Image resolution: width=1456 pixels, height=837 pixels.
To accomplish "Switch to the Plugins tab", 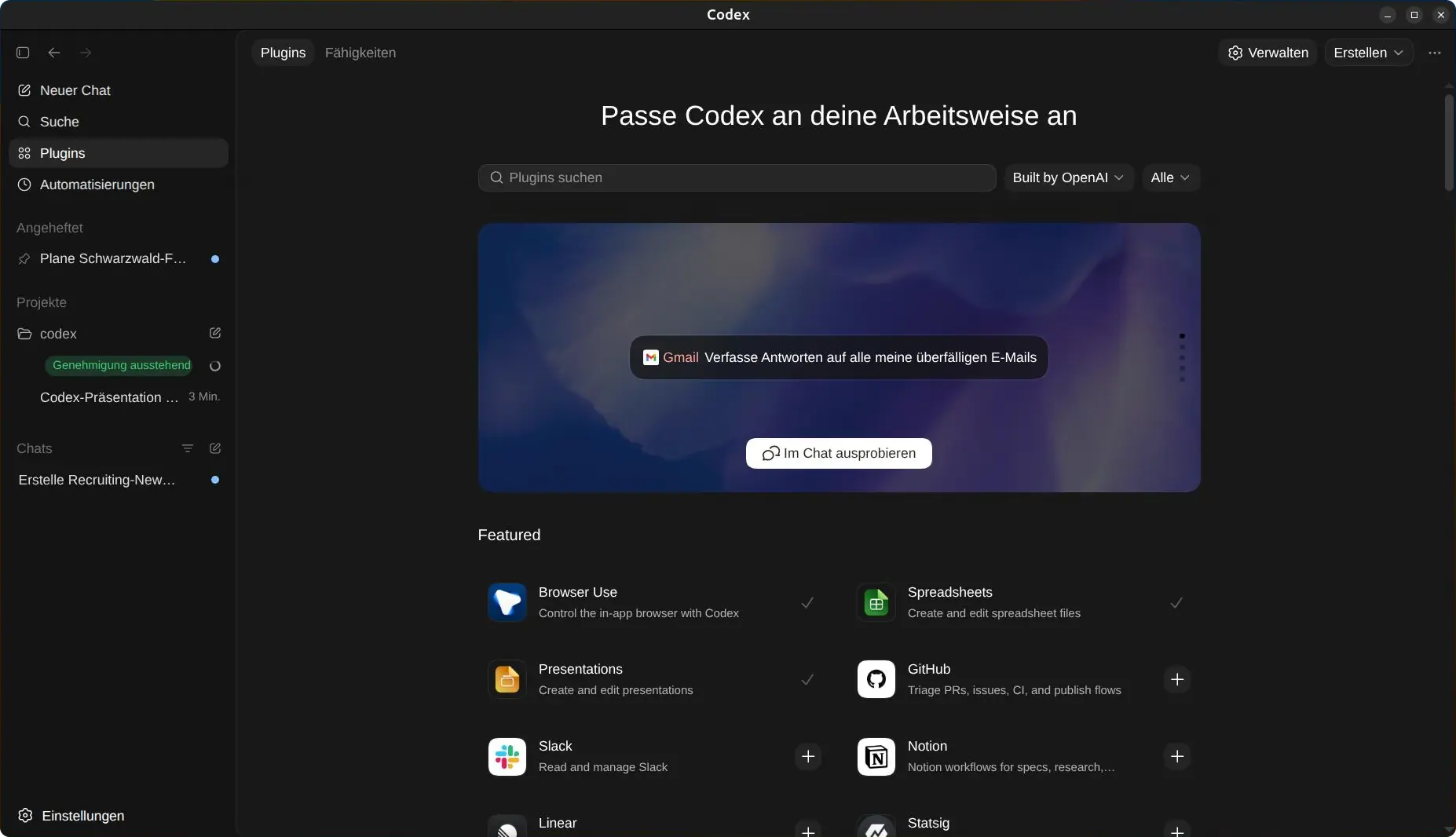I will coord(283,53).
